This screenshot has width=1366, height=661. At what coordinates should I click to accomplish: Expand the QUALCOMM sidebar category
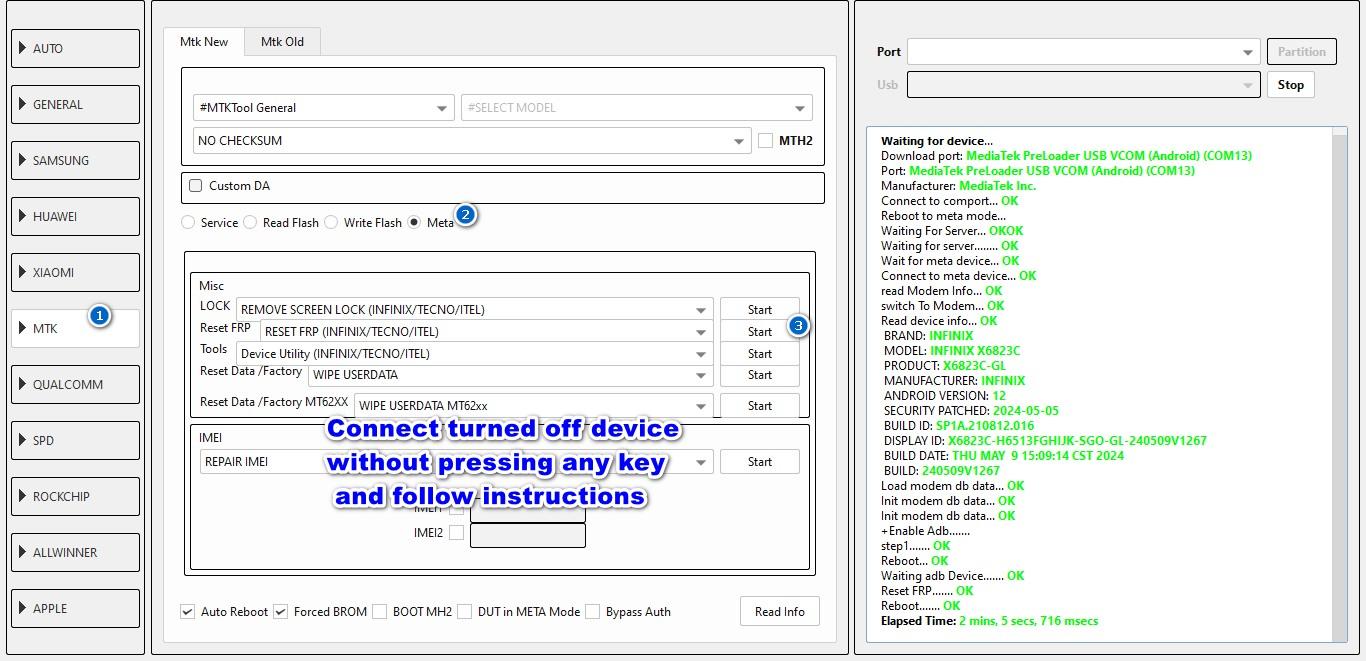pyautogui.click(x=75, y=384)
